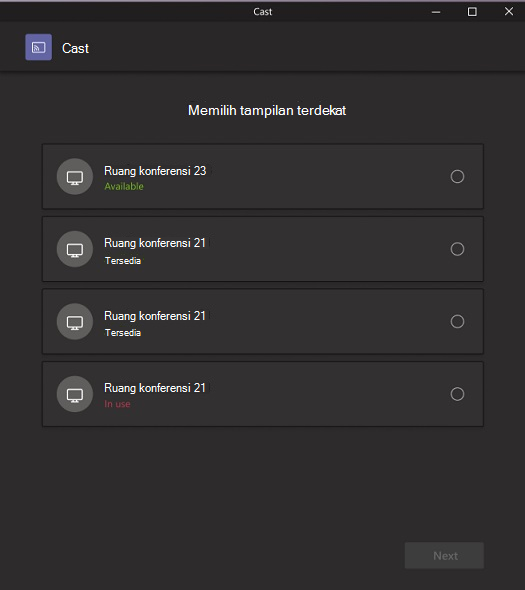The image size is (525, 590).
Task: Select the Ruang konferensi 23 radio button
Action: 457,176
